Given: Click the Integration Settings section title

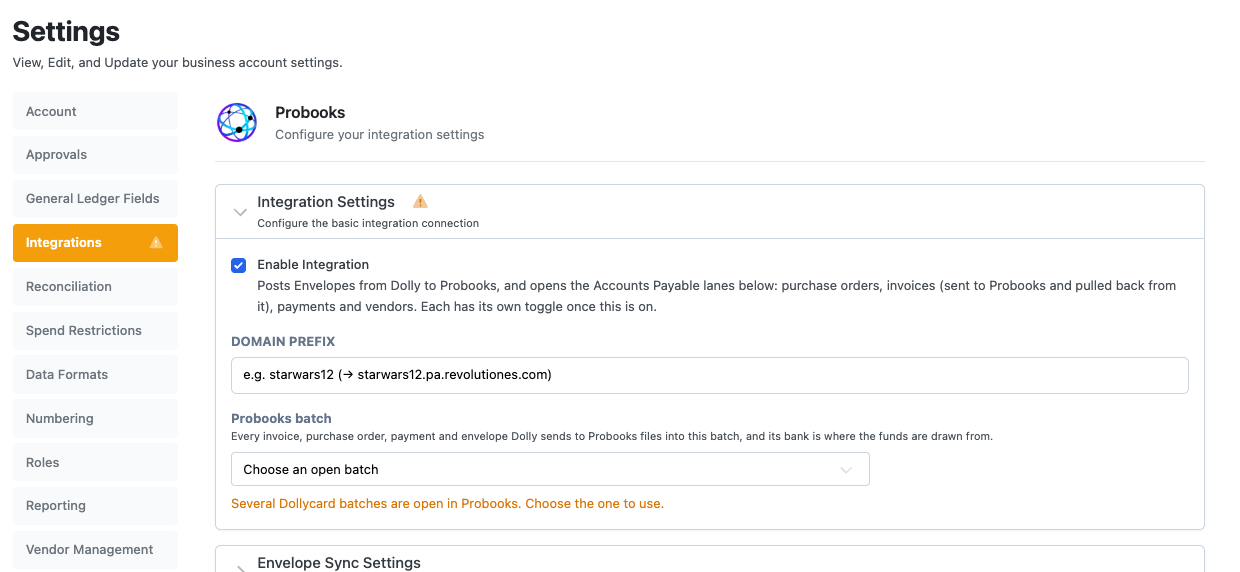Looking at the screenshot, I should tap(326, 202).
